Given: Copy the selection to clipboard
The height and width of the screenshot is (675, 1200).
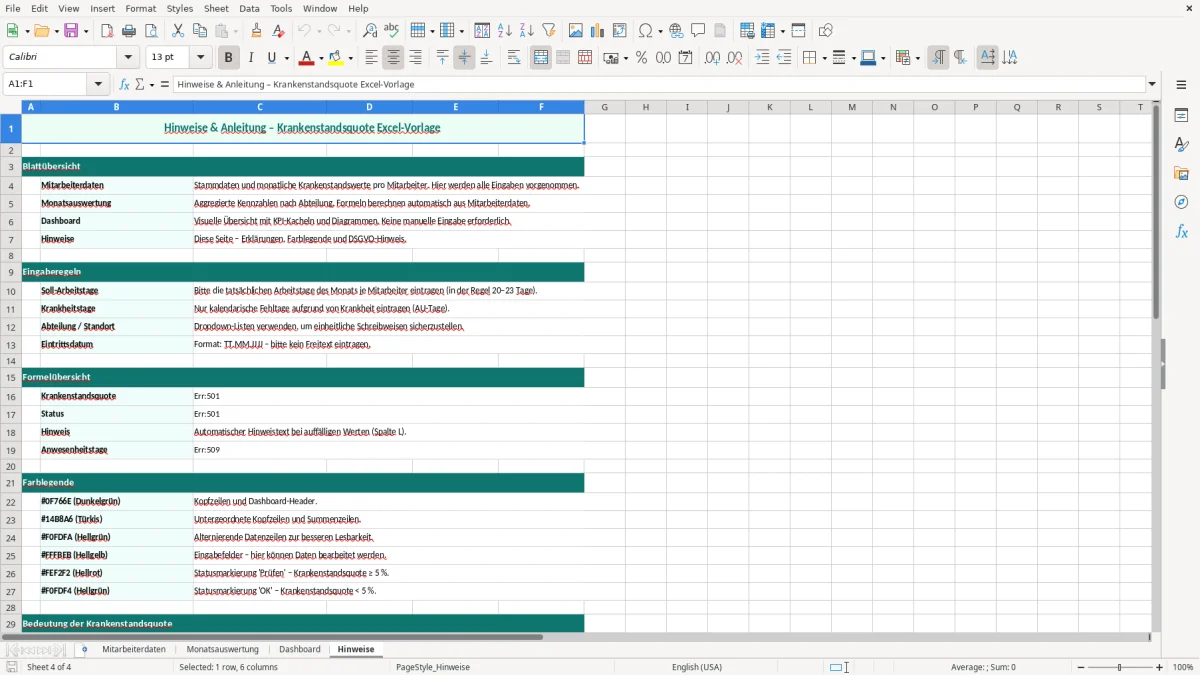Looking at the screenshot, I should [200, 31].
